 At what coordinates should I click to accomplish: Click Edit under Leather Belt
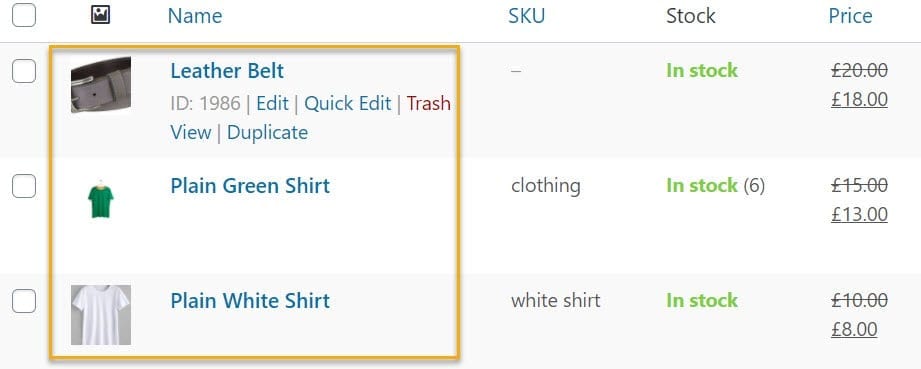(273, 103)
